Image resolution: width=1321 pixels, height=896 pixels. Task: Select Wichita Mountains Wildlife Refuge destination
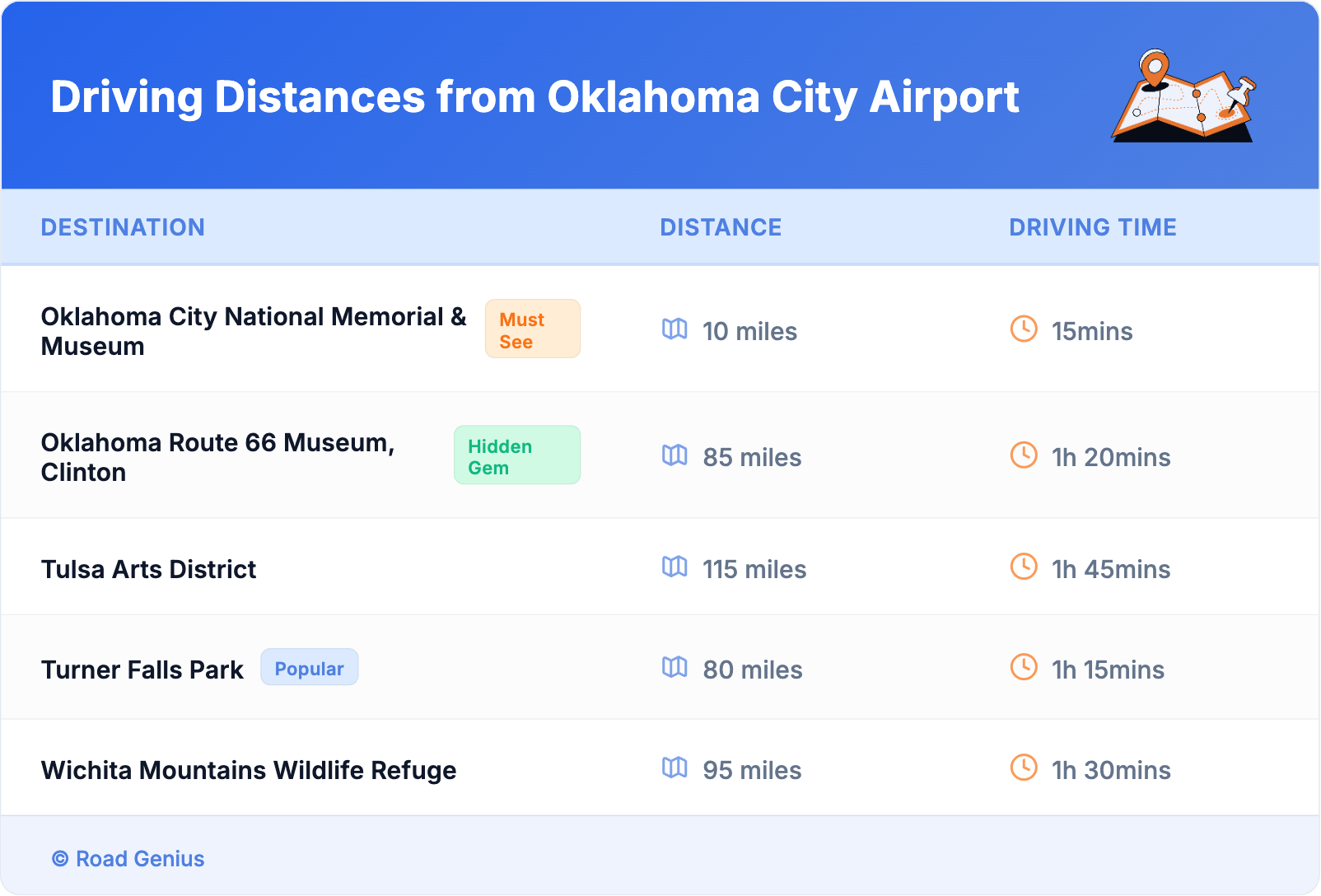249,770
